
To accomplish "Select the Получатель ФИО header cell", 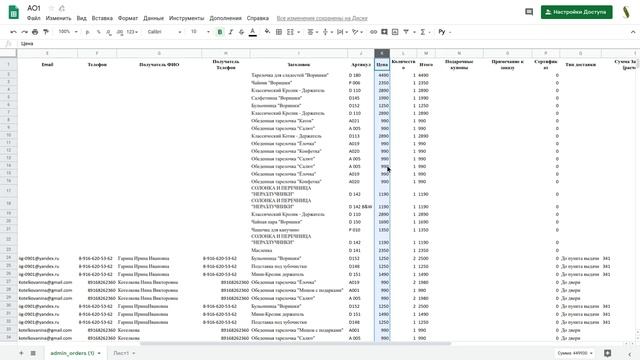I will [x=159, y=64].
